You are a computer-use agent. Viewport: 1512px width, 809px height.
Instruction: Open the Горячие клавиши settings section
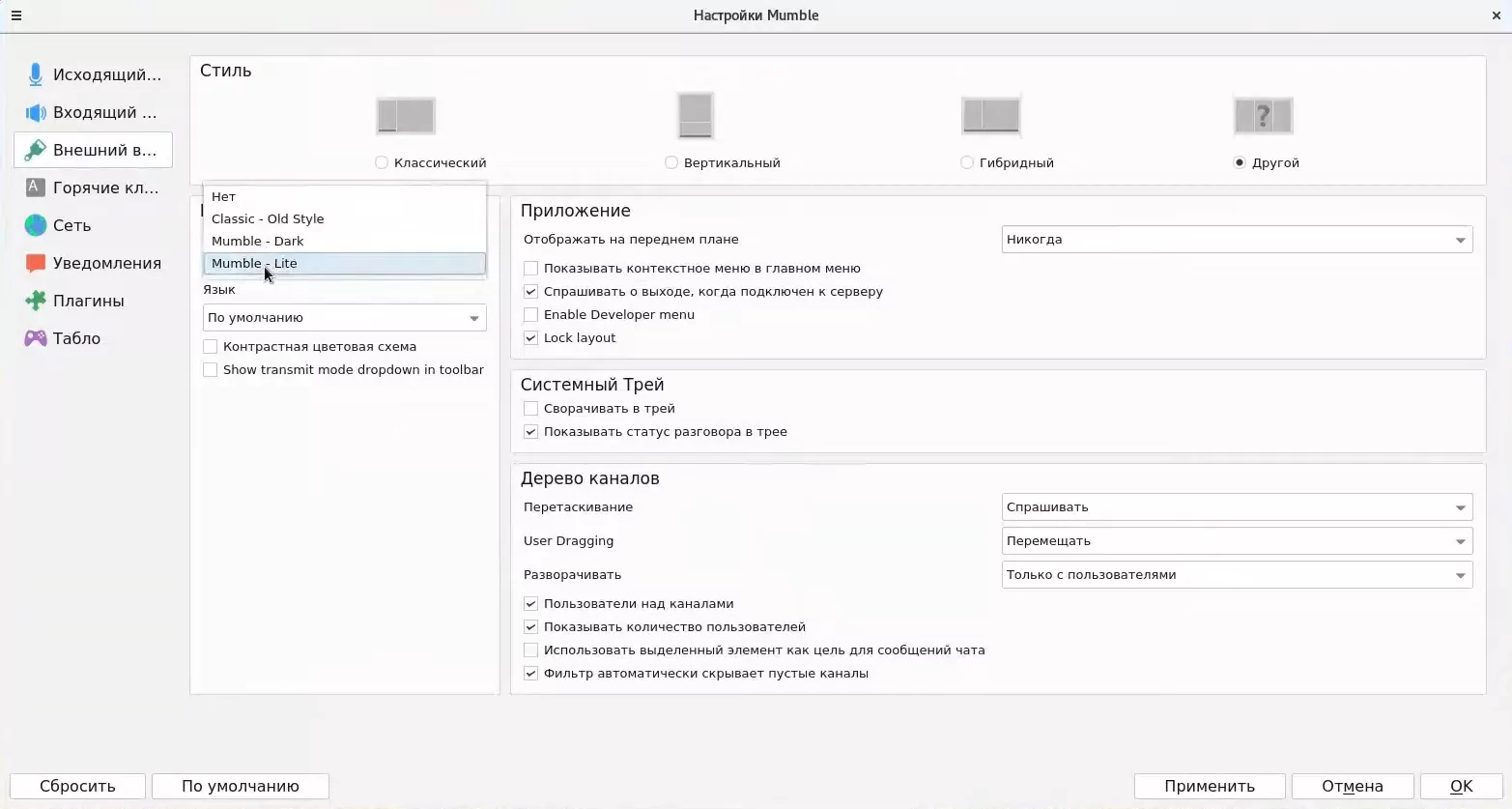pos(93,188)
